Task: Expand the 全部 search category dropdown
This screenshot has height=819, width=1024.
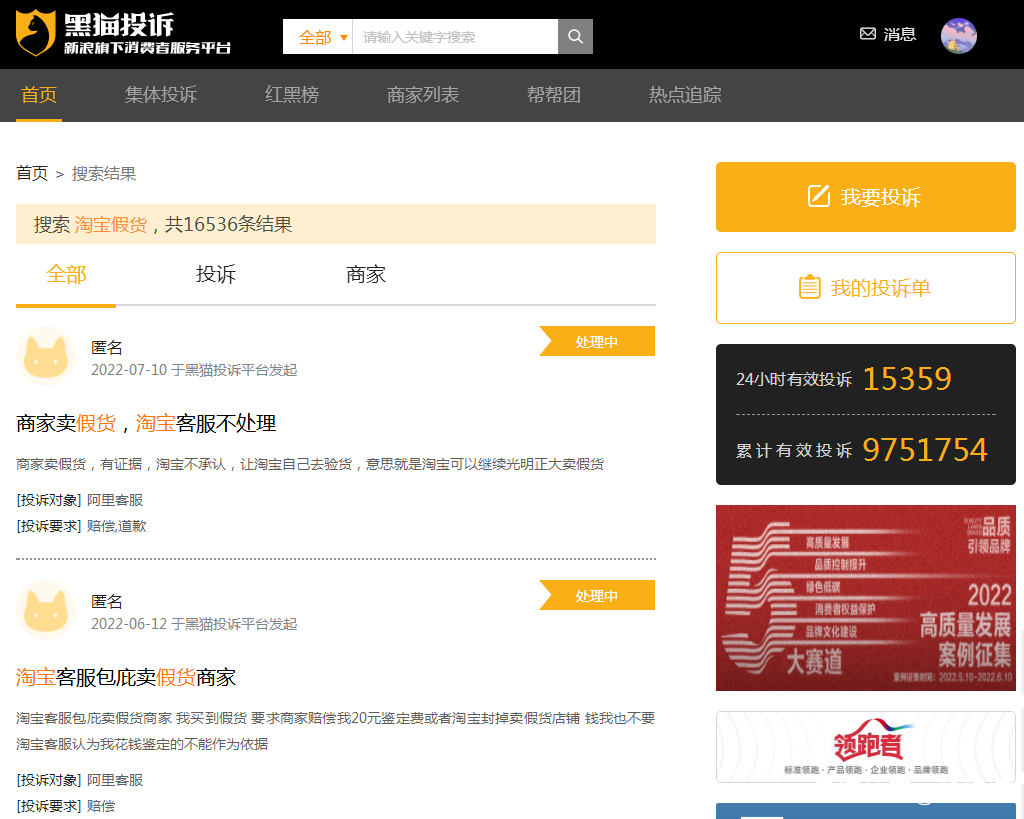Action: [318, 37]
